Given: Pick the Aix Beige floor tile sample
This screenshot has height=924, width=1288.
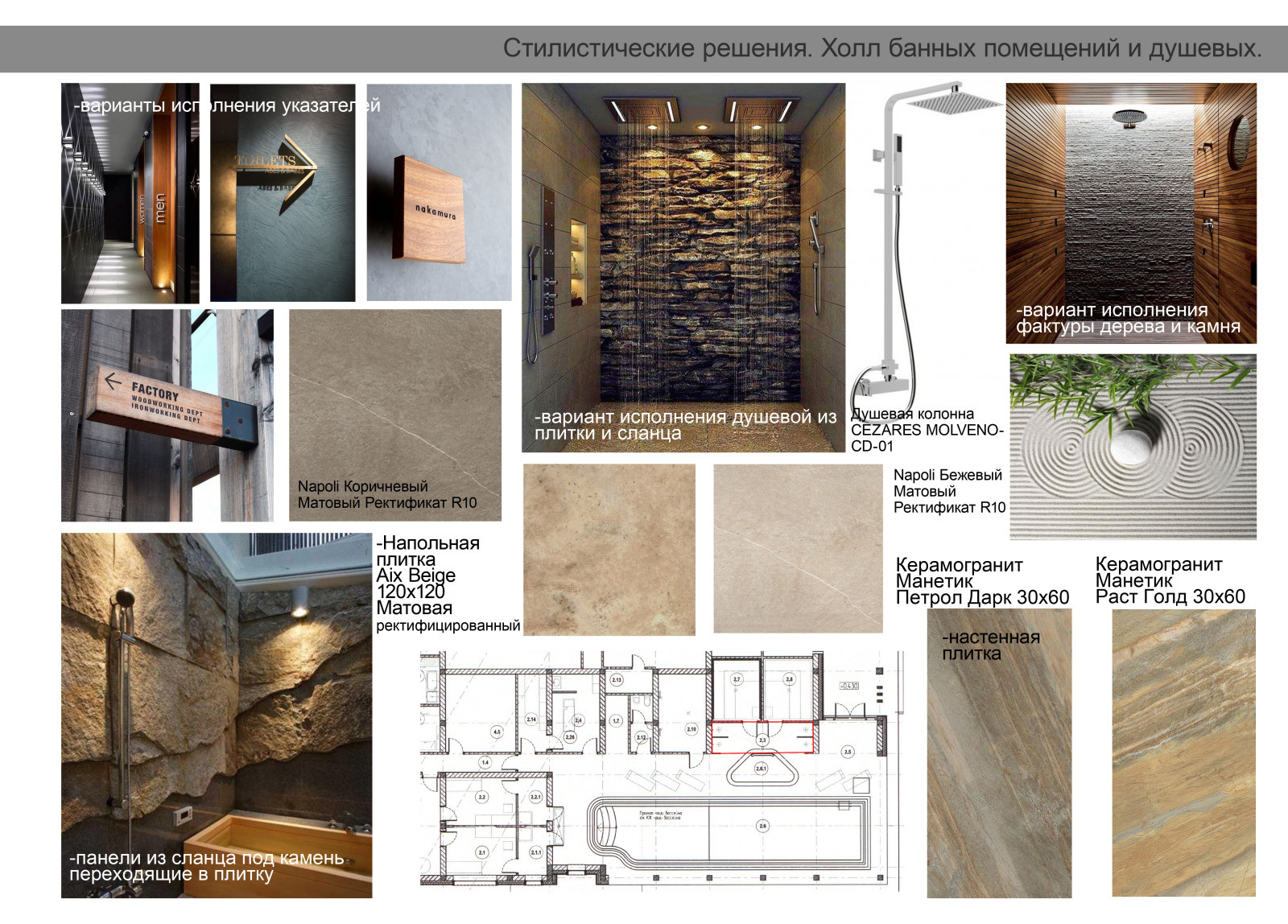Looking at the screenshot, I should click(609, 550).
